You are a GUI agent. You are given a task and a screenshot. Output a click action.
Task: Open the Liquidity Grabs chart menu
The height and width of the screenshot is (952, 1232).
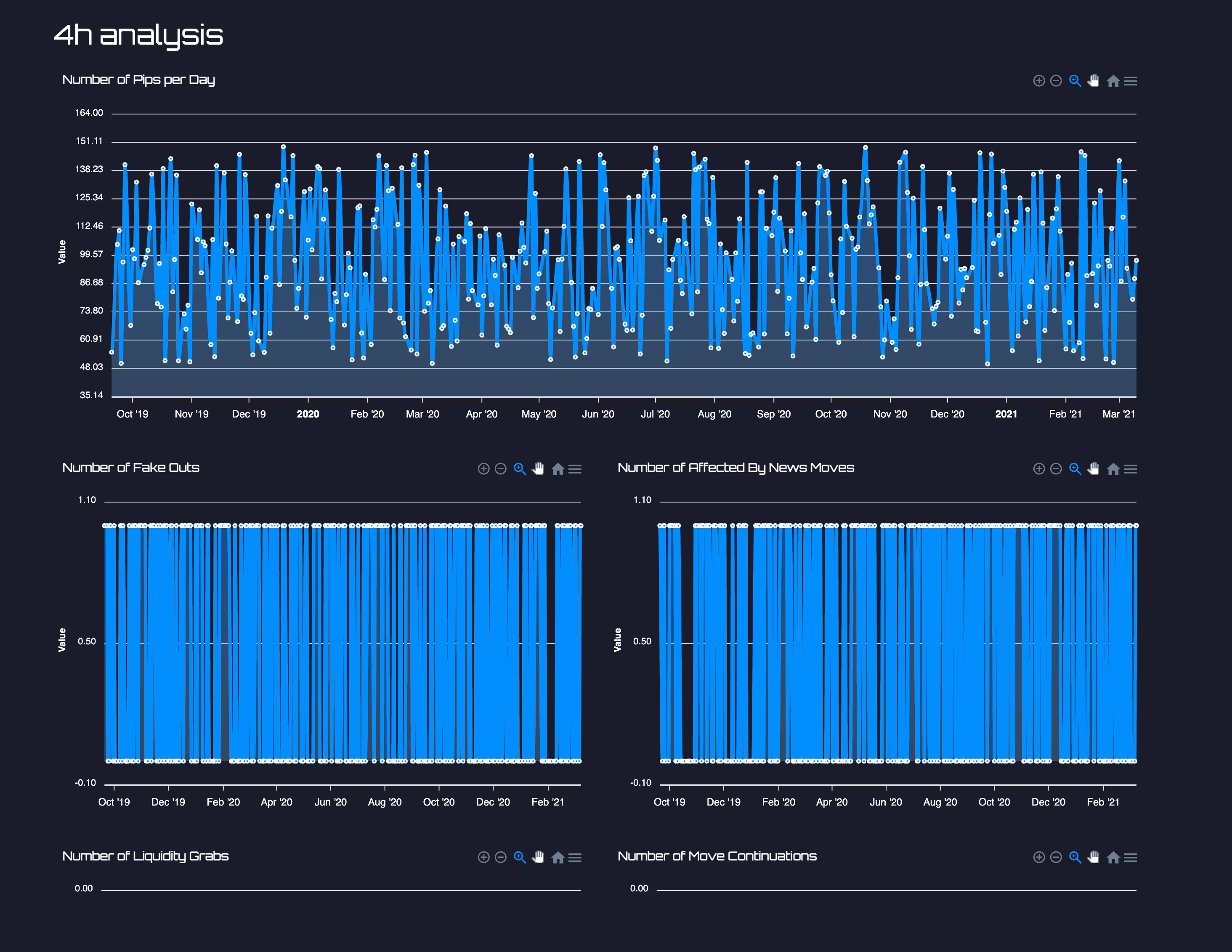pos(575,858)
